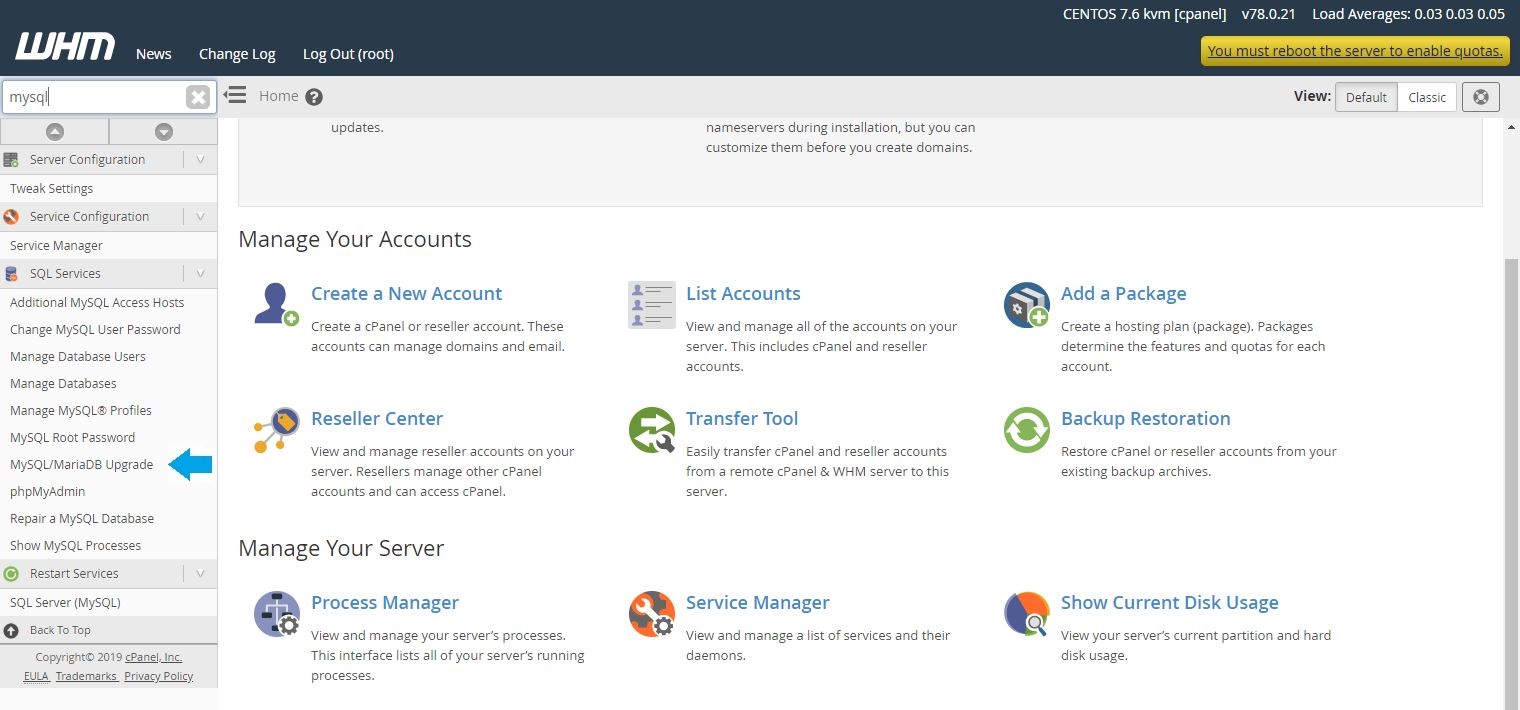Image resolution: width=1520 pixels, height=710 pixels.
Task: Click the Server Configuration category icon
Action: point(11,160)
